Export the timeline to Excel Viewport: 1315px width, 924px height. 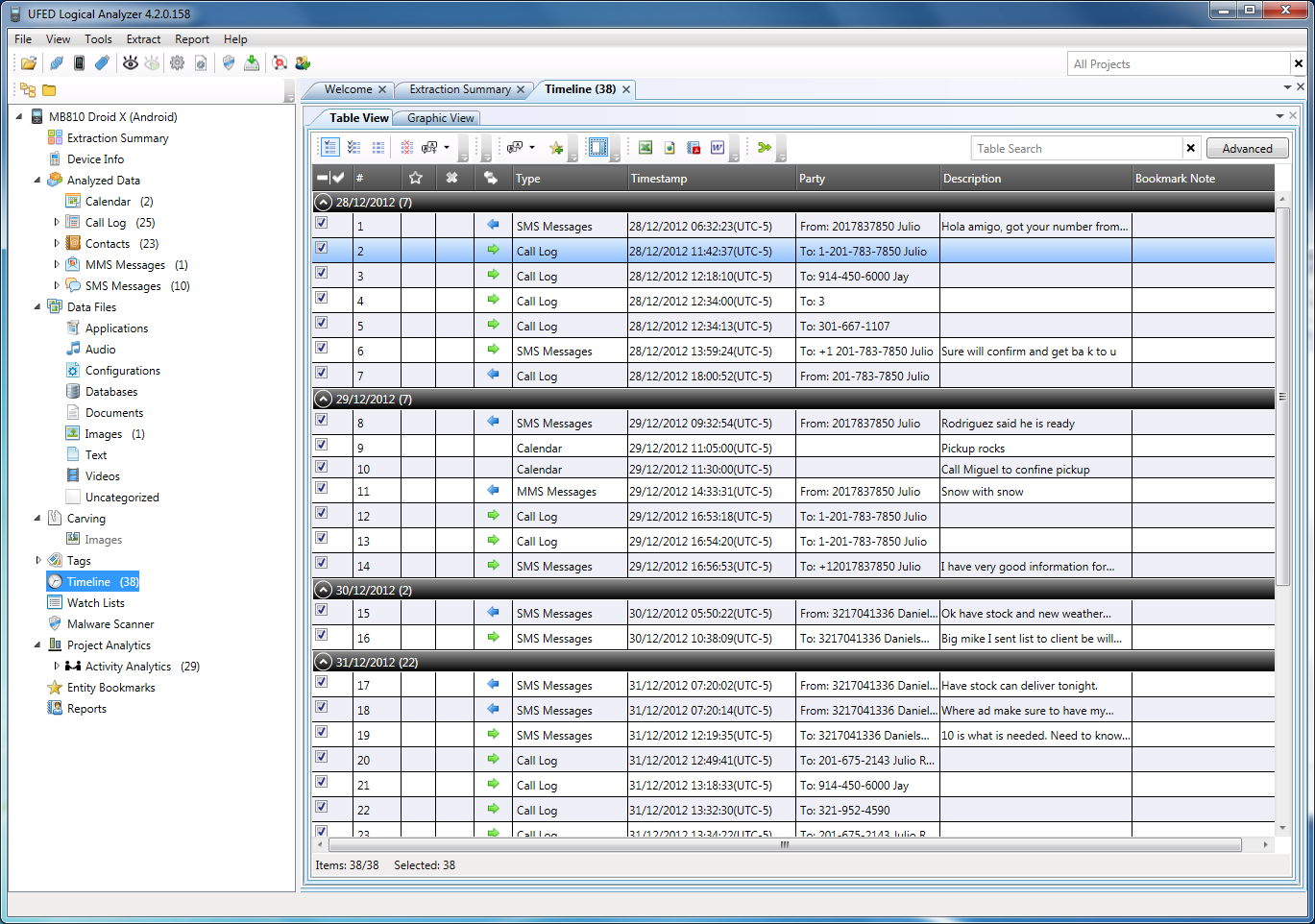click(645, 147)
